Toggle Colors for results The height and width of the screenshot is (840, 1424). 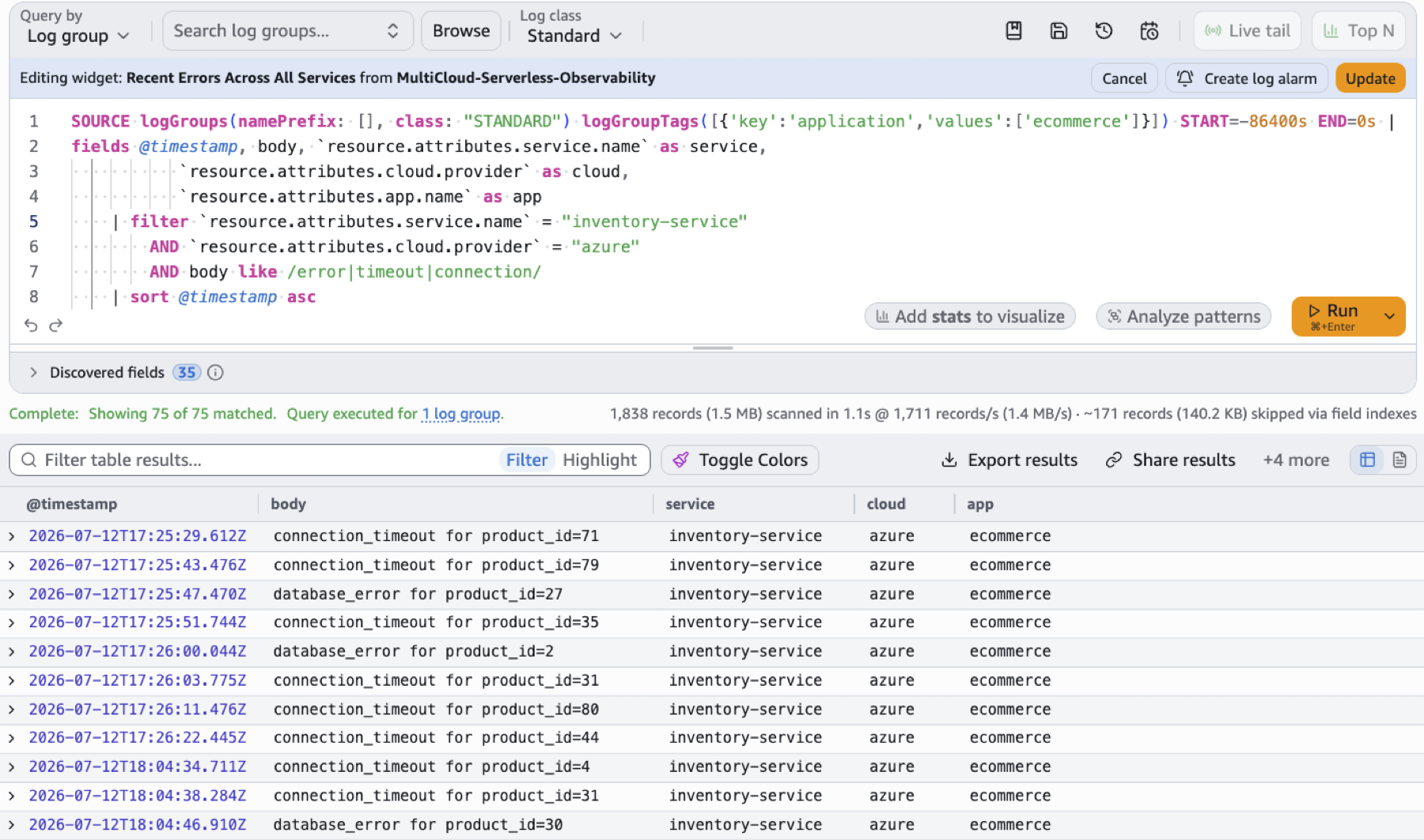coord(740,460)
